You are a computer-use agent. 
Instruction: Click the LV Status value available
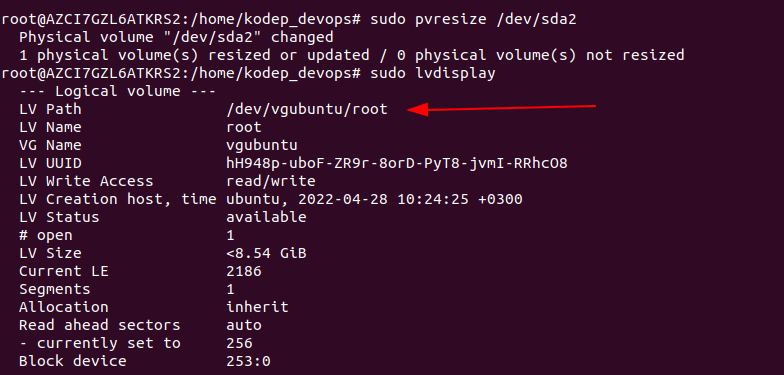[x=266, y=217]
